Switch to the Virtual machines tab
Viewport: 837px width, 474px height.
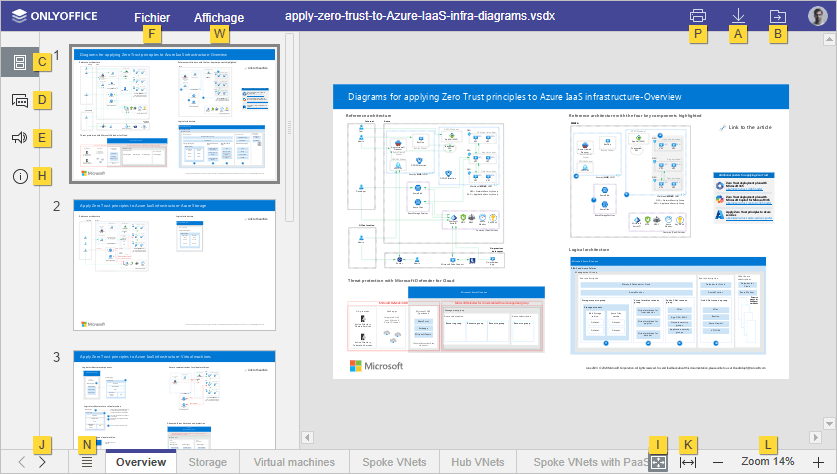pyautogui.click(x=294, y=462)
